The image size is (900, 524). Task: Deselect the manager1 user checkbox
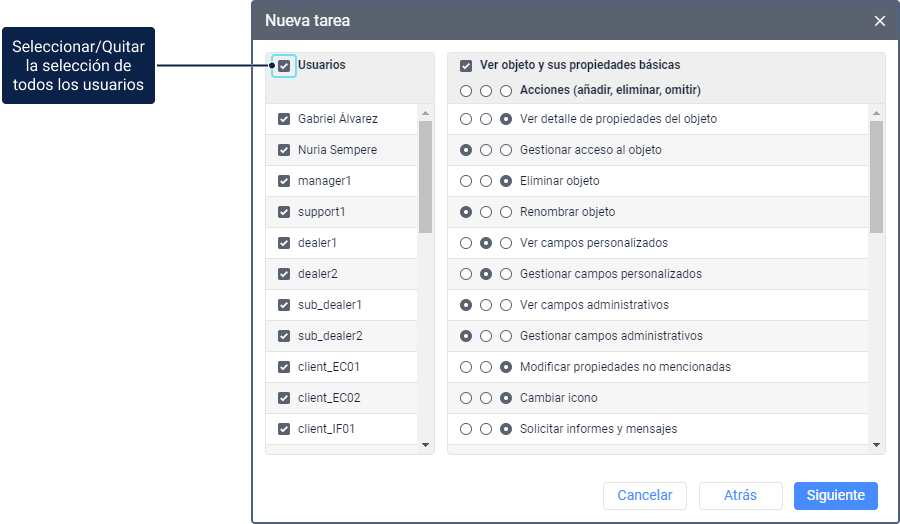(x=284, y=181)
